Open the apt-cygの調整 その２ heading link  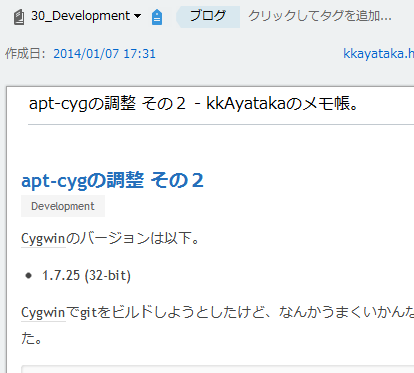coord(112,180)
